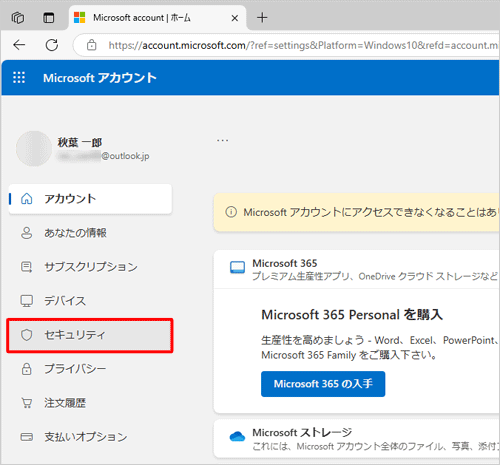
Task: Open サブスクリプション in the sidebar
Action: (90, 267)
